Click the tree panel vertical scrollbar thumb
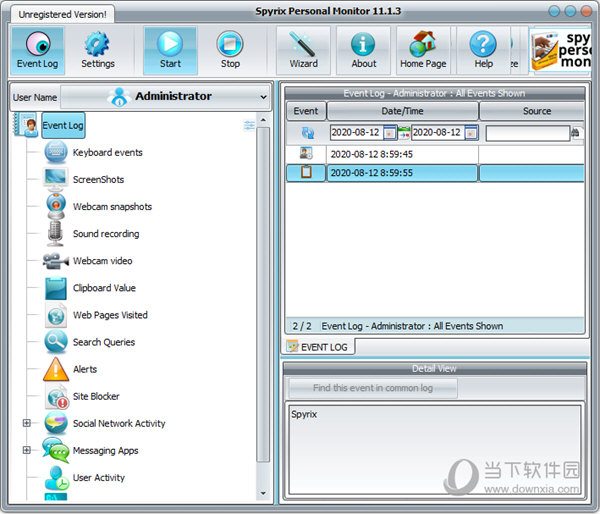600x514 pixels. (x=263, y=295)
